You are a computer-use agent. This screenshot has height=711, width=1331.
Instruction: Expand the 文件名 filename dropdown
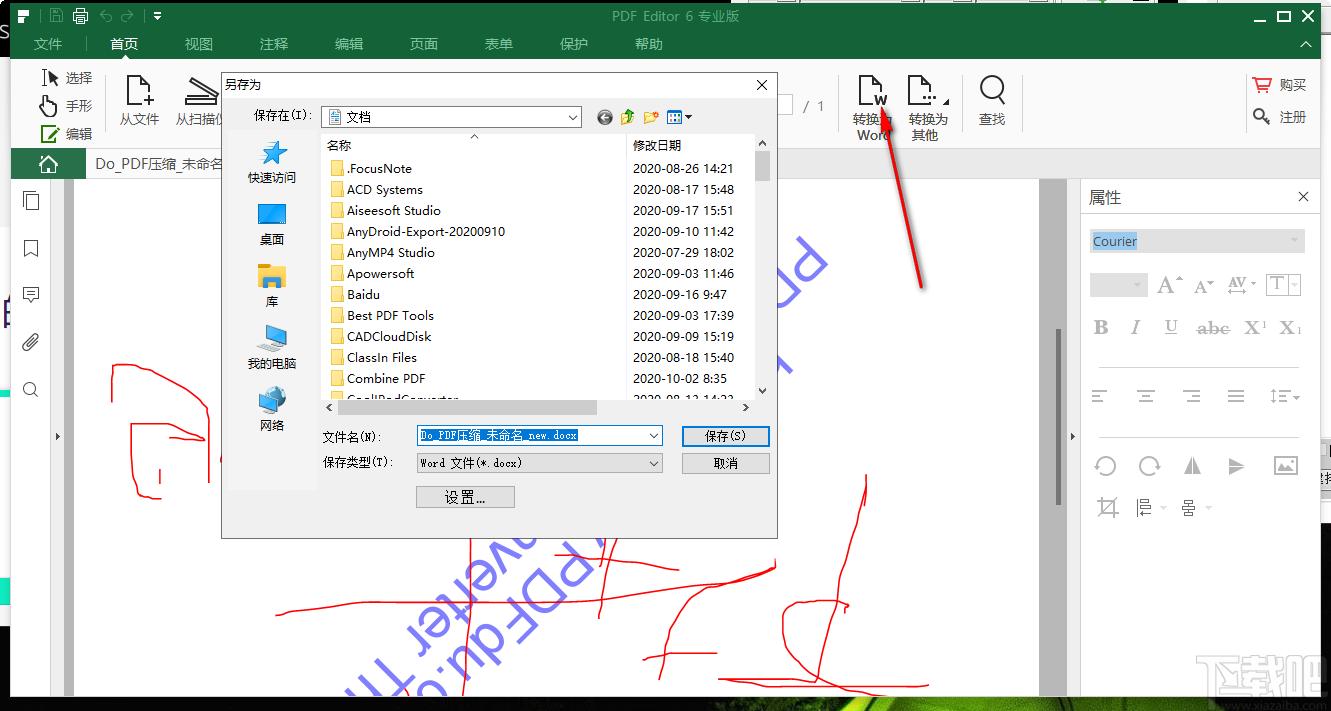click(x=654, y=436)
